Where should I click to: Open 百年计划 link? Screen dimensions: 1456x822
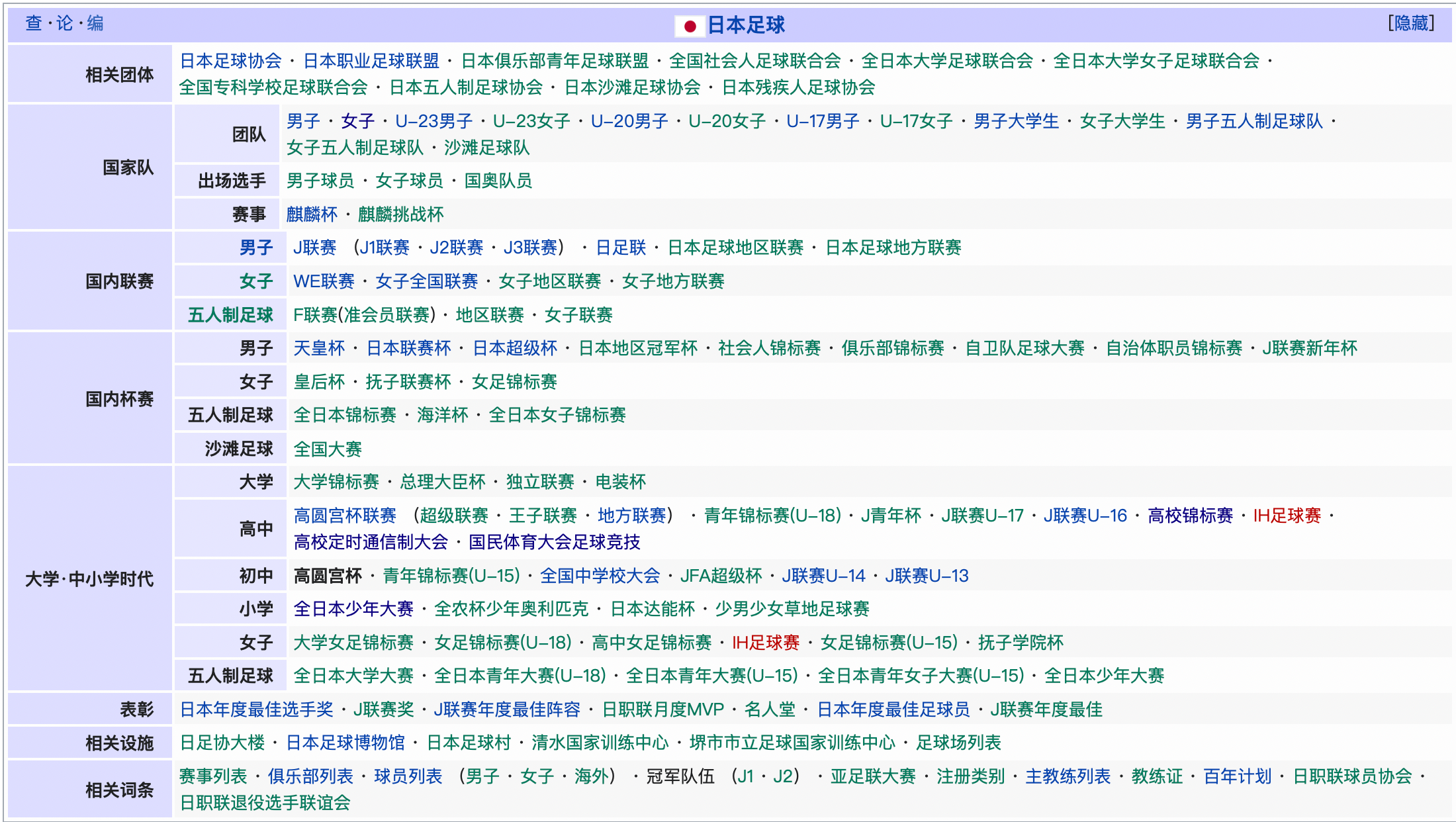1238,776
